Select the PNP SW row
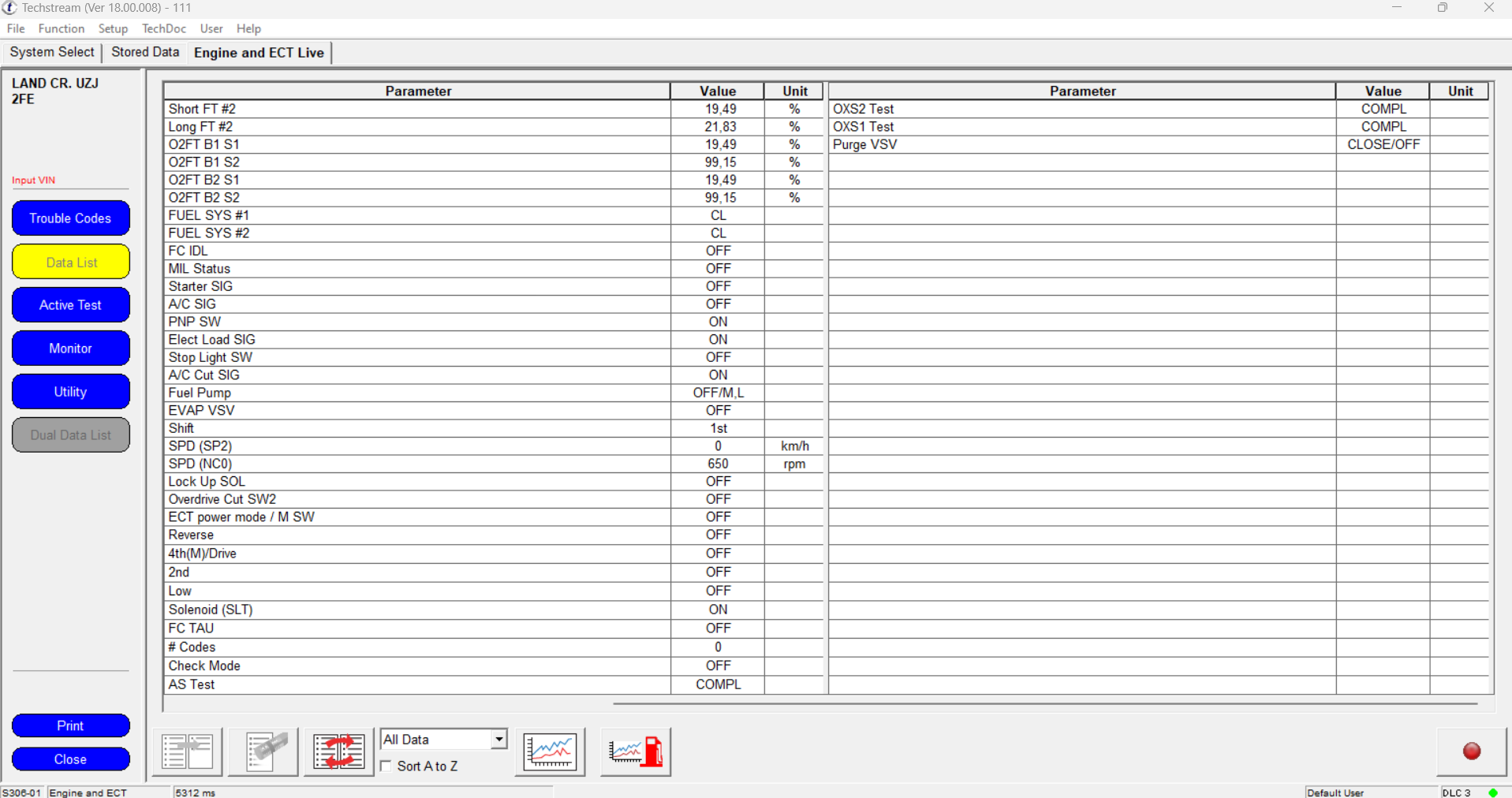This screenshot has width=1512, height=798. point(493,322)
